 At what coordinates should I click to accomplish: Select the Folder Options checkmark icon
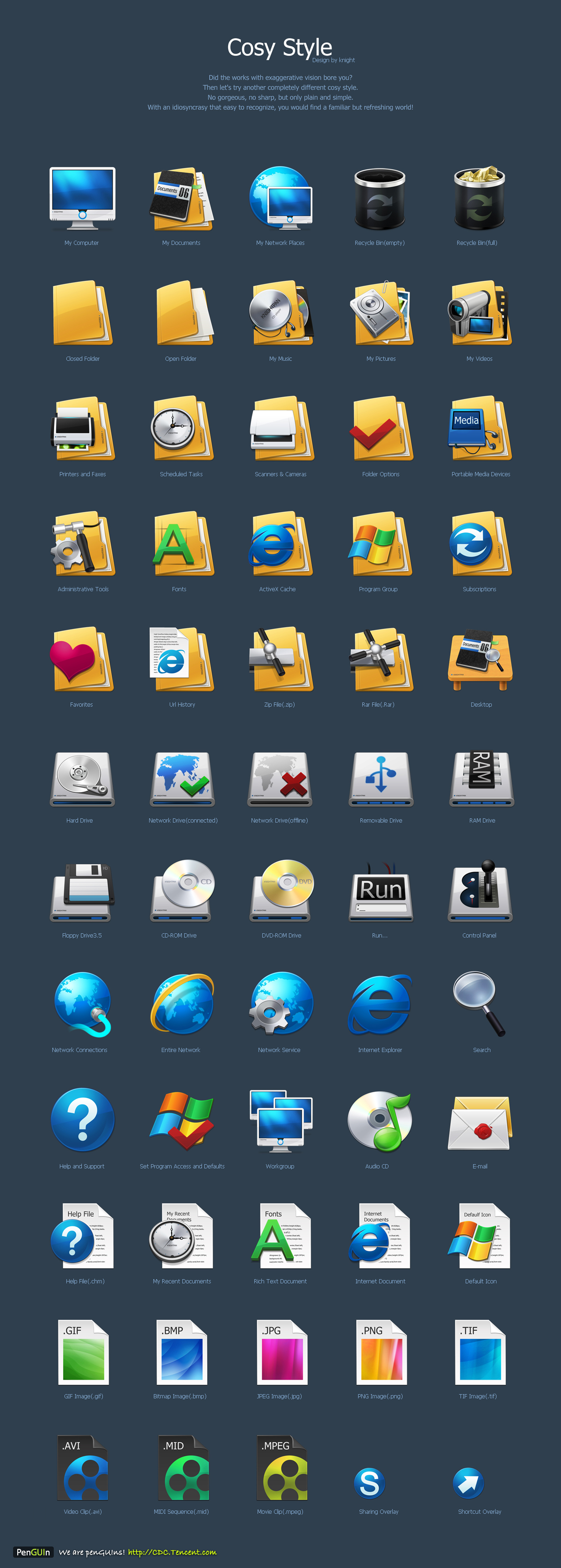[381, 429]
